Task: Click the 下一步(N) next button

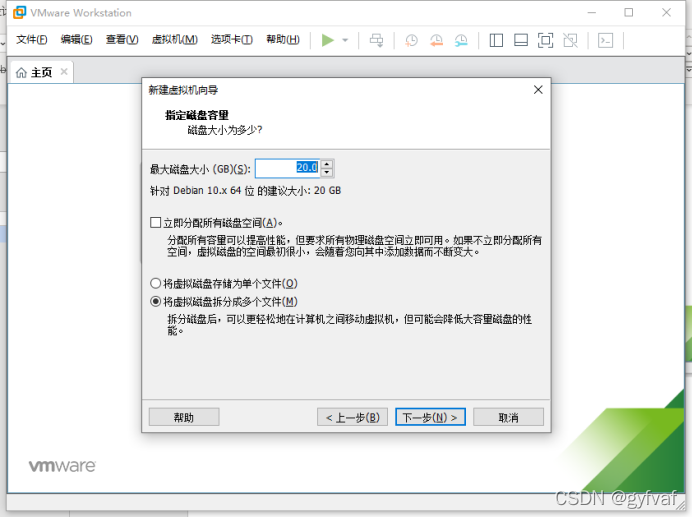Action: click(430, 417)
